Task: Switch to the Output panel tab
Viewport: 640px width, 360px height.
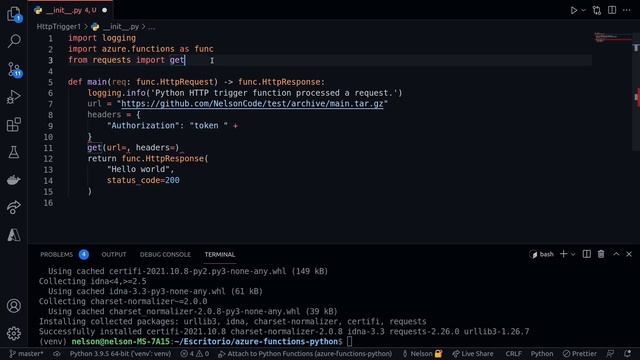Action: [x=114, y=254]
